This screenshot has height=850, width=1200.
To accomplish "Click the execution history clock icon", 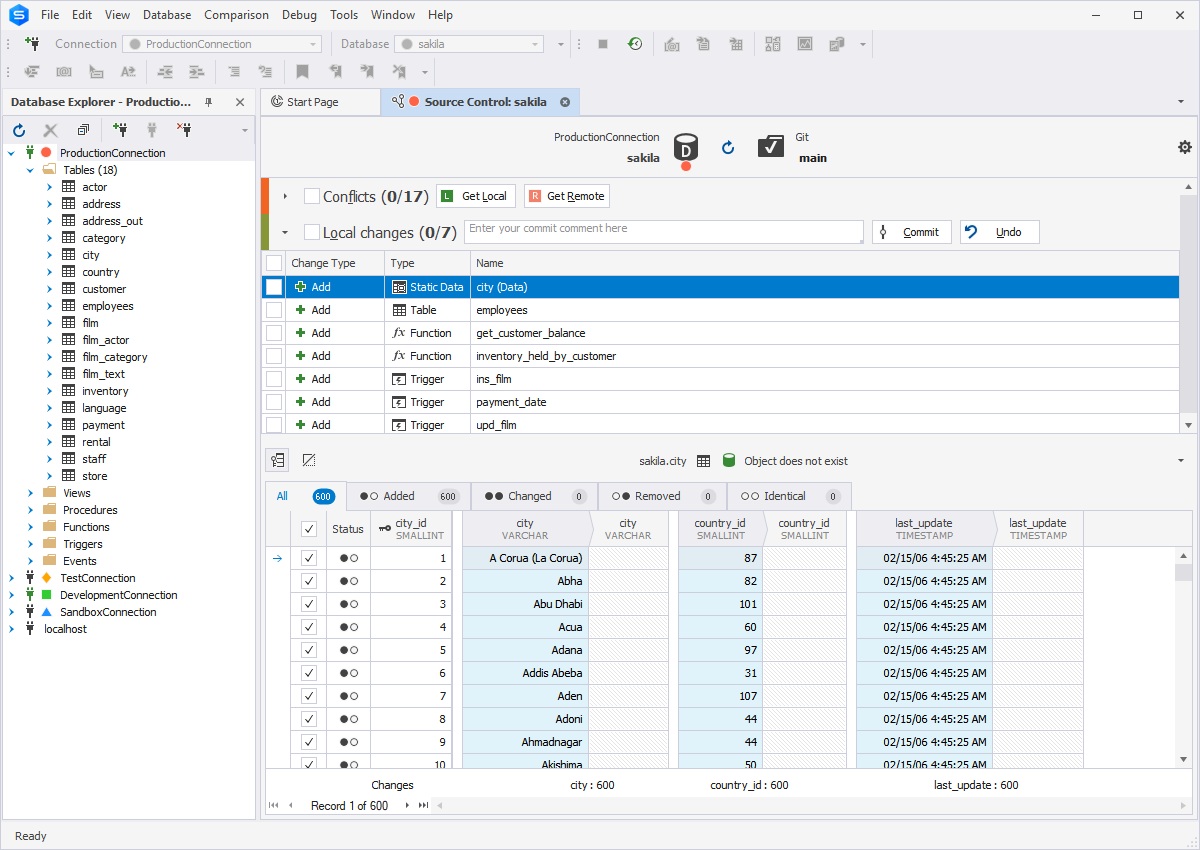I will pyautogui.click(x=635, y=44).
